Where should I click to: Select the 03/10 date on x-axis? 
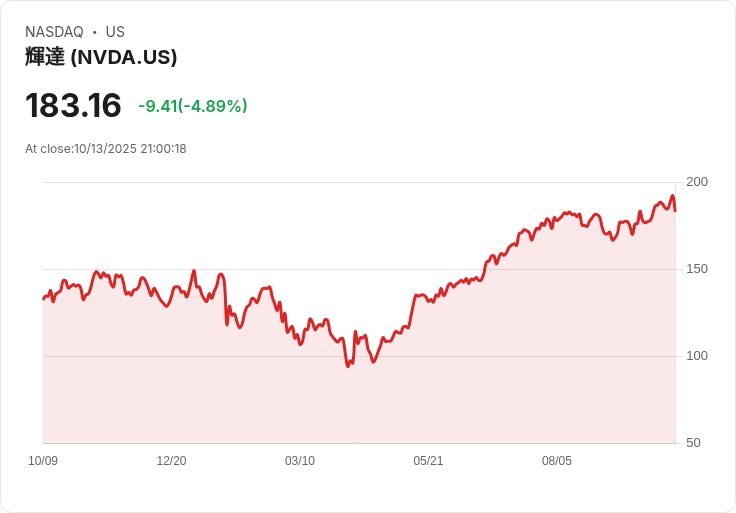(300, 461)
